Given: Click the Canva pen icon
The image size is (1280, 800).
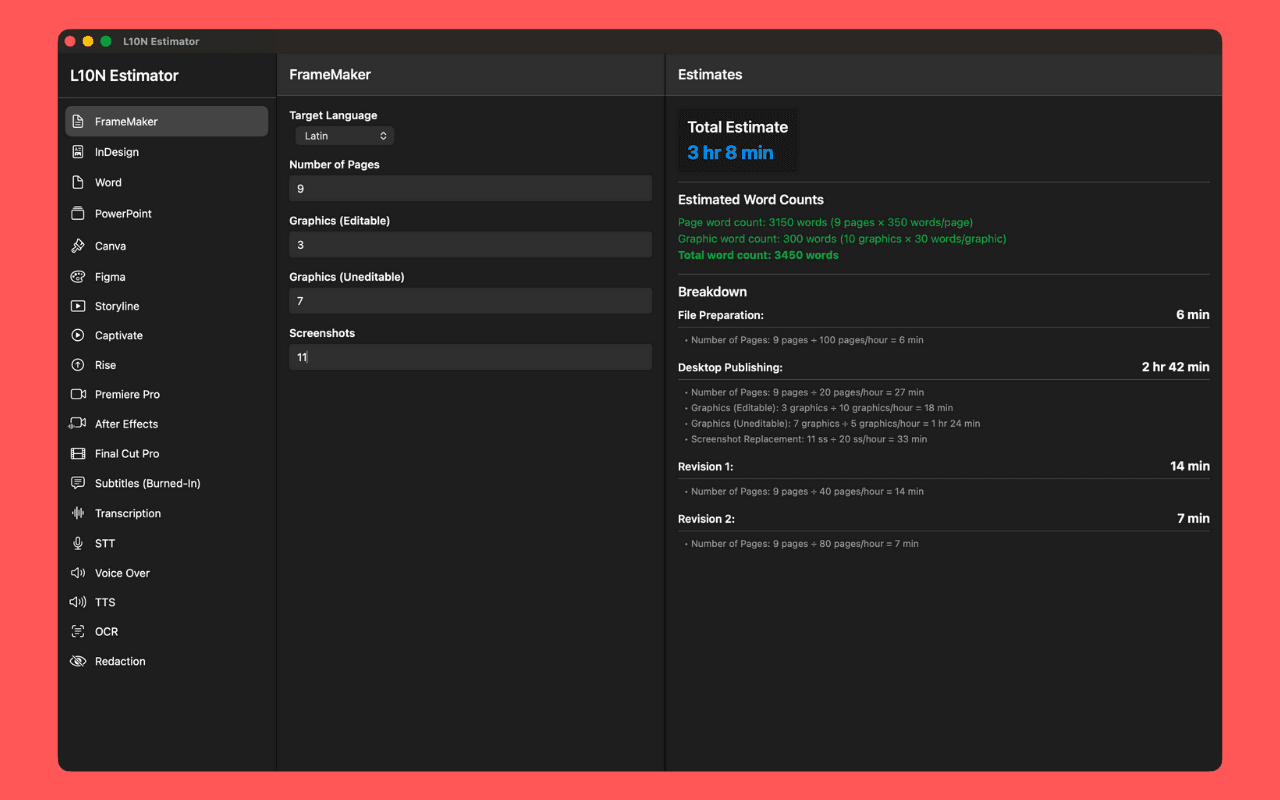Looking at the screenshot, I should [x=80, y=245].
